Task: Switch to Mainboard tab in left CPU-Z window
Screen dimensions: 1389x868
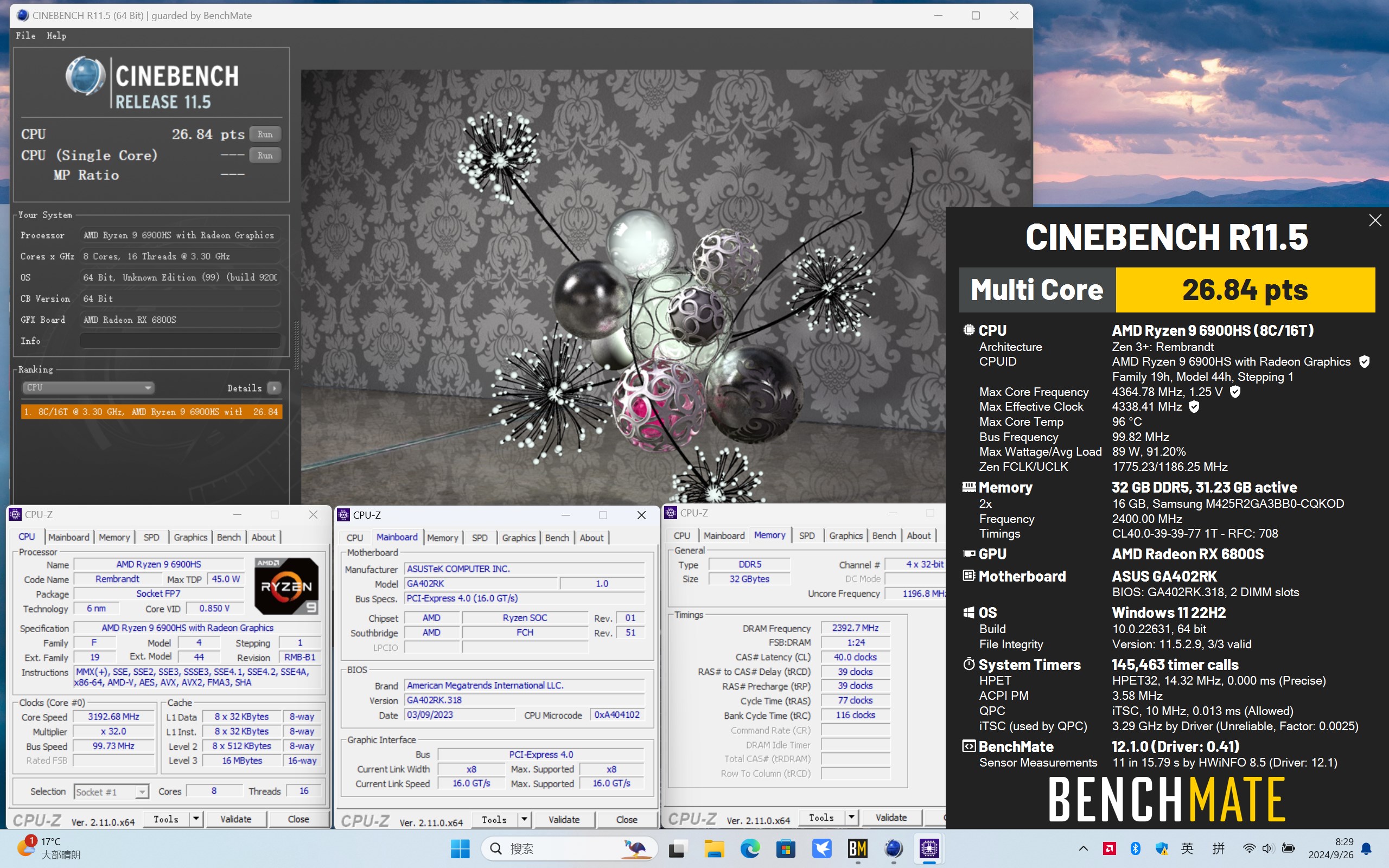Action: (x=69, y=537)
